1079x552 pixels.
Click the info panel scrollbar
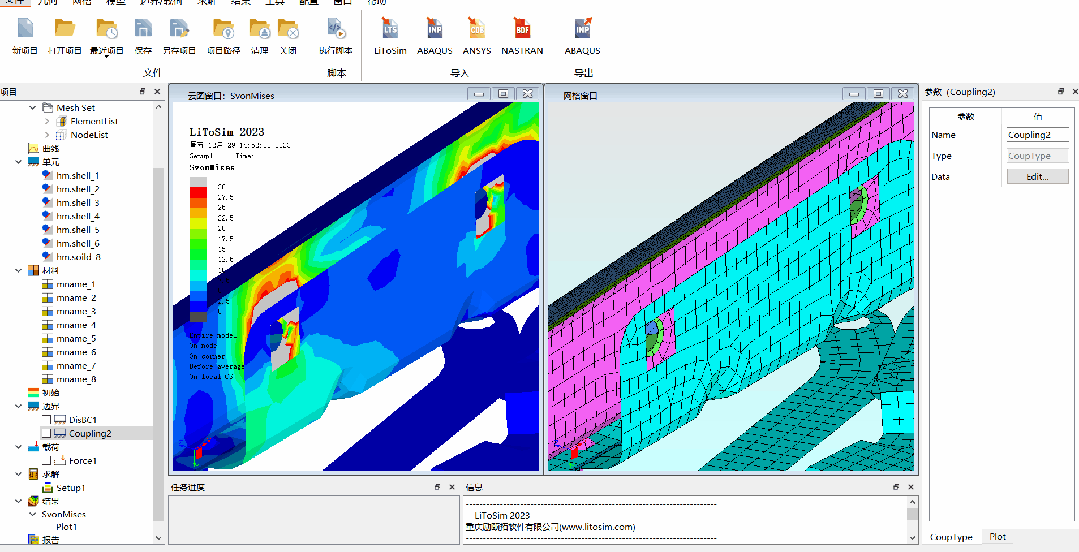[x=912, y=514]
